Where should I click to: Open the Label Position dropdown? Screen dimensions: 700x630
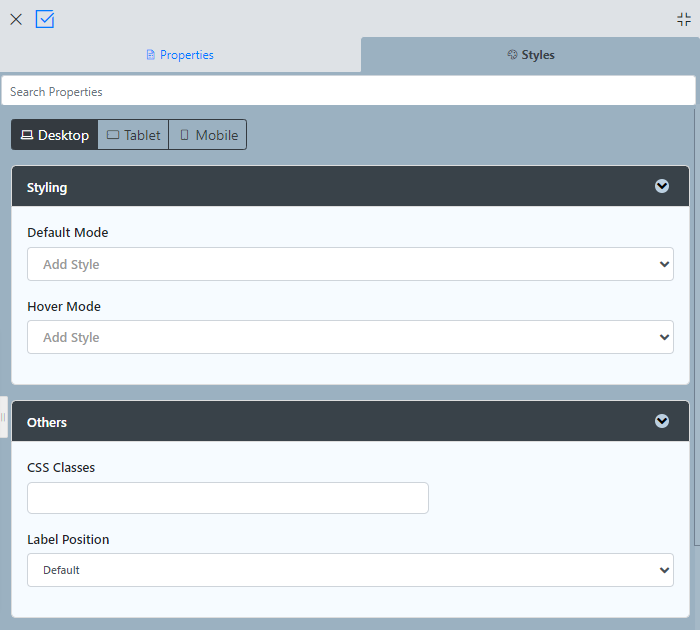[x=350, y=570]
